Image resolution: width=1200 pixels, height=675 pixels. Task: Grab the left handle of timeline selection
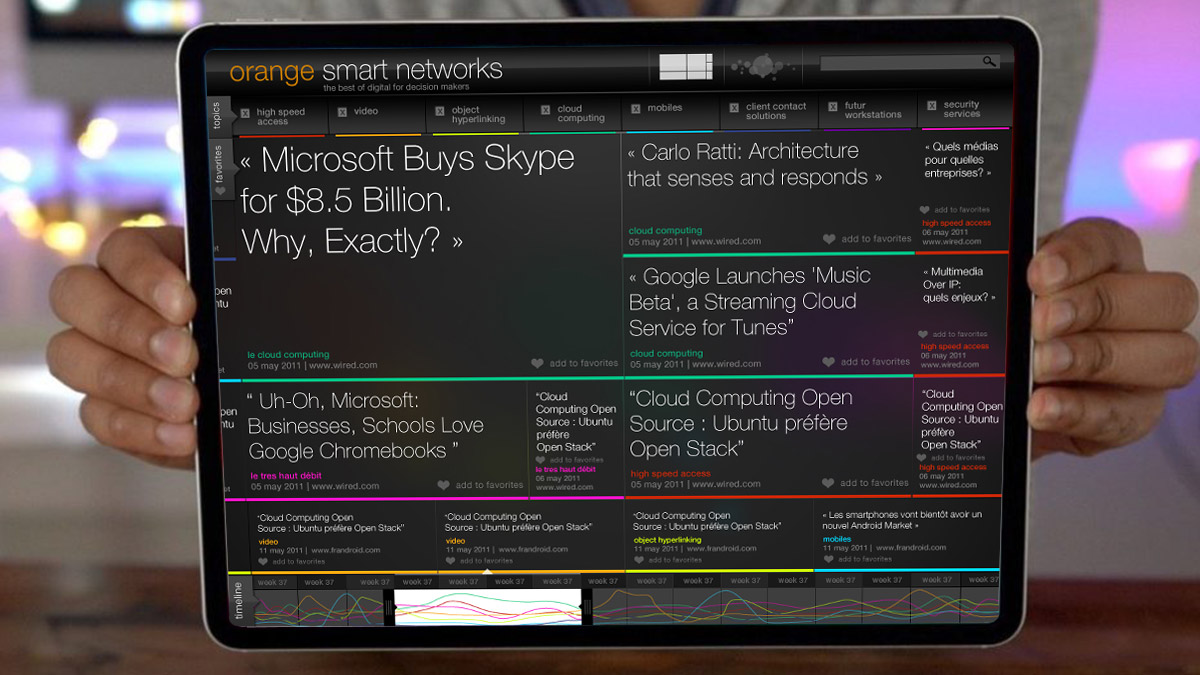(x=389, y=607)
